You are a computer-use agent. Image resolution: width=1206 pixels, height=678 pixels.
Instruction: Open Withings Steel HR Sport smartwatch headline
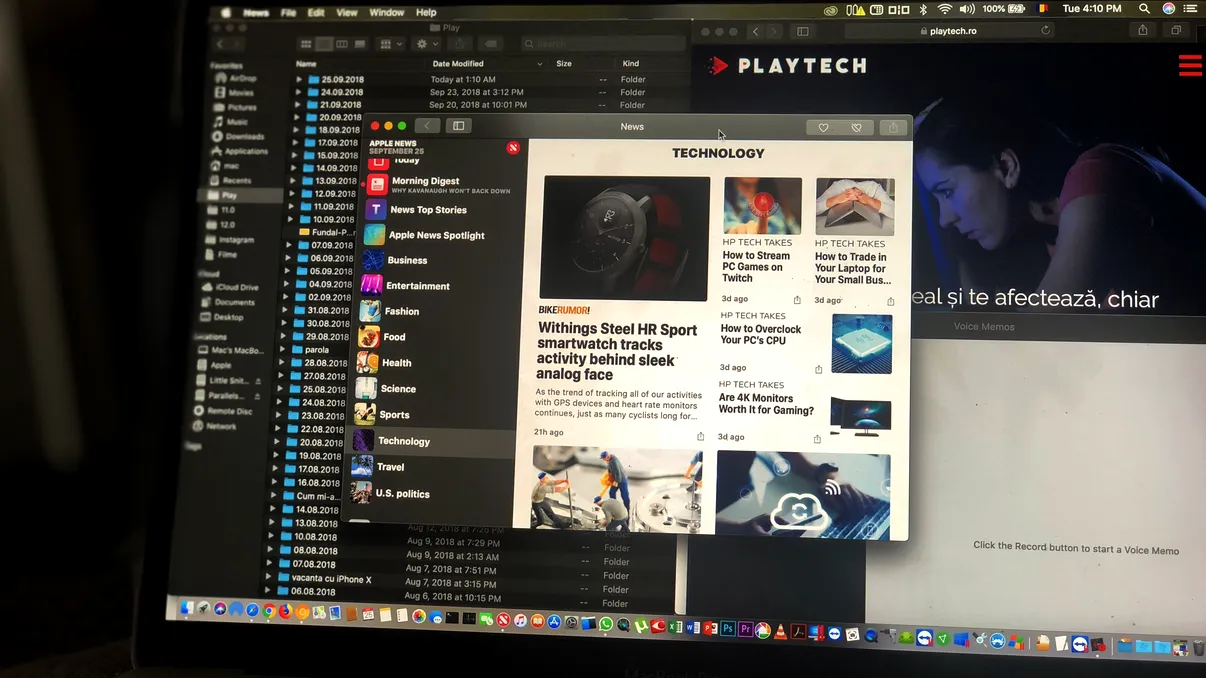coord(617,351)
